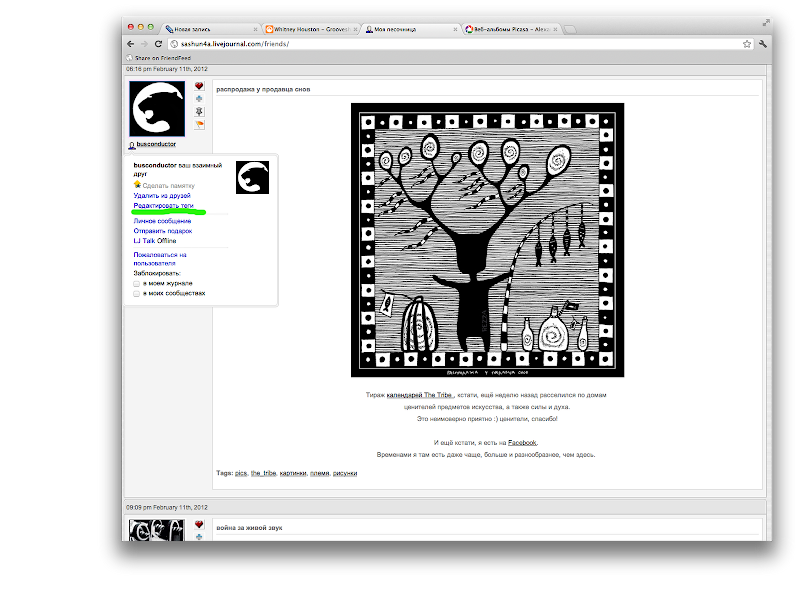Check the в моем журнале block checkbox
Screen dimensions: 800x603
137,284
